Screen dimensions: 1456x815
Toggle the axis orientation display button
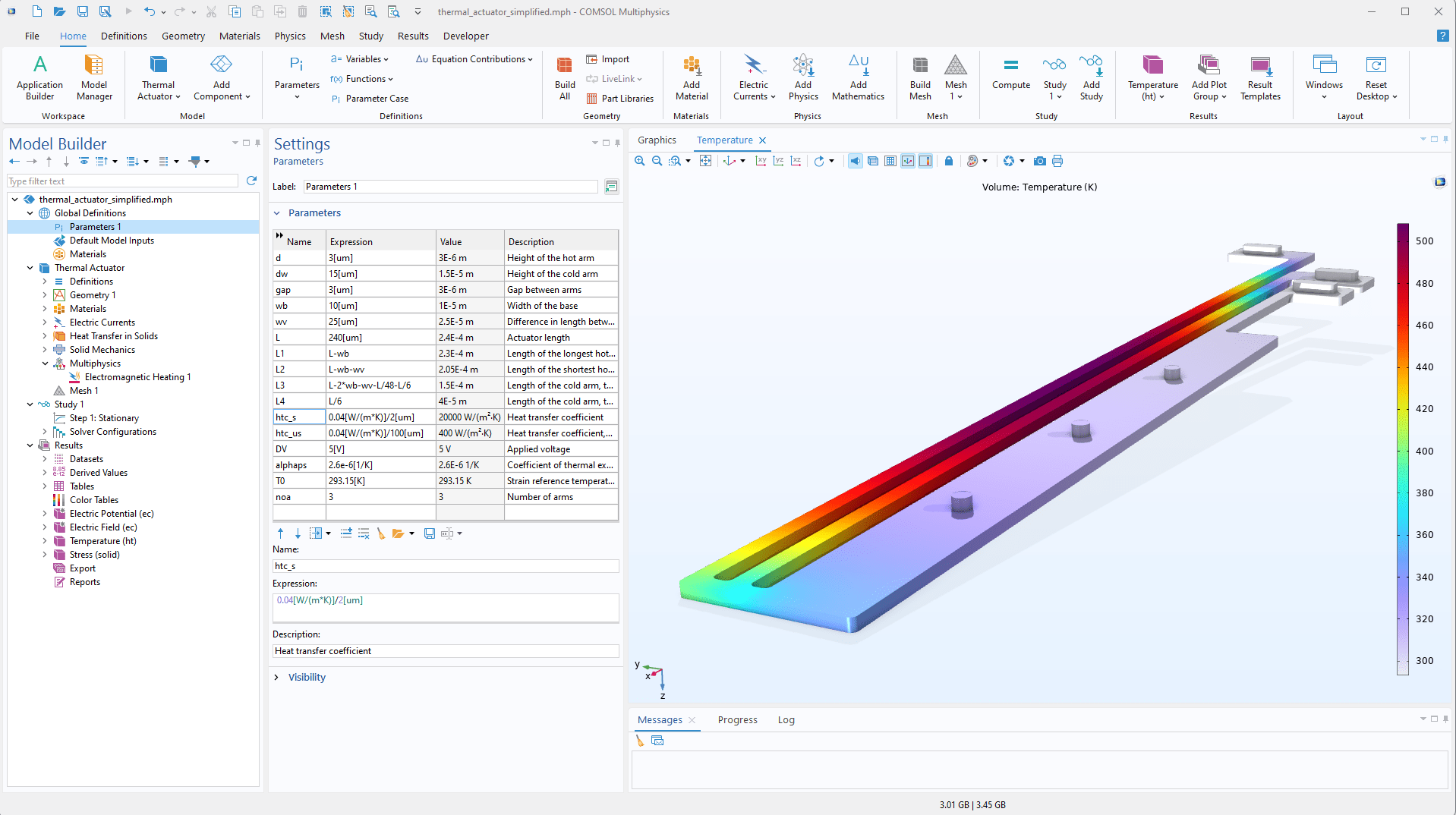[908, 161]
